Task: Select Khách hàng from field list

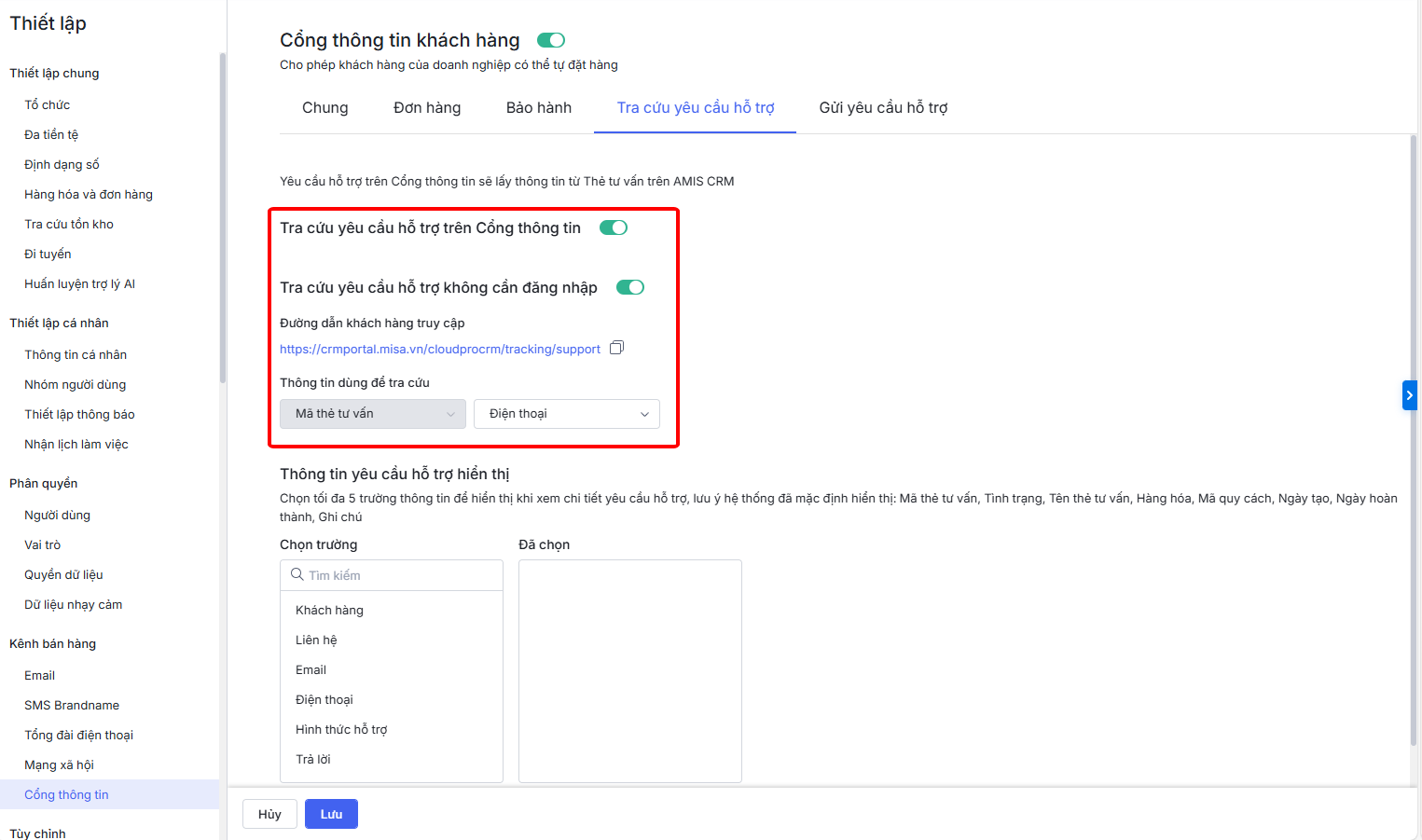Action: click(x=329, y=611)
